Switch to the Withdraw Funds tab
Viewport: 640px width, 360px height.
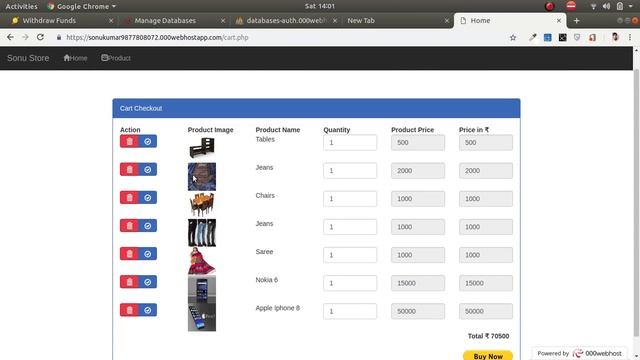click(62, 20)
